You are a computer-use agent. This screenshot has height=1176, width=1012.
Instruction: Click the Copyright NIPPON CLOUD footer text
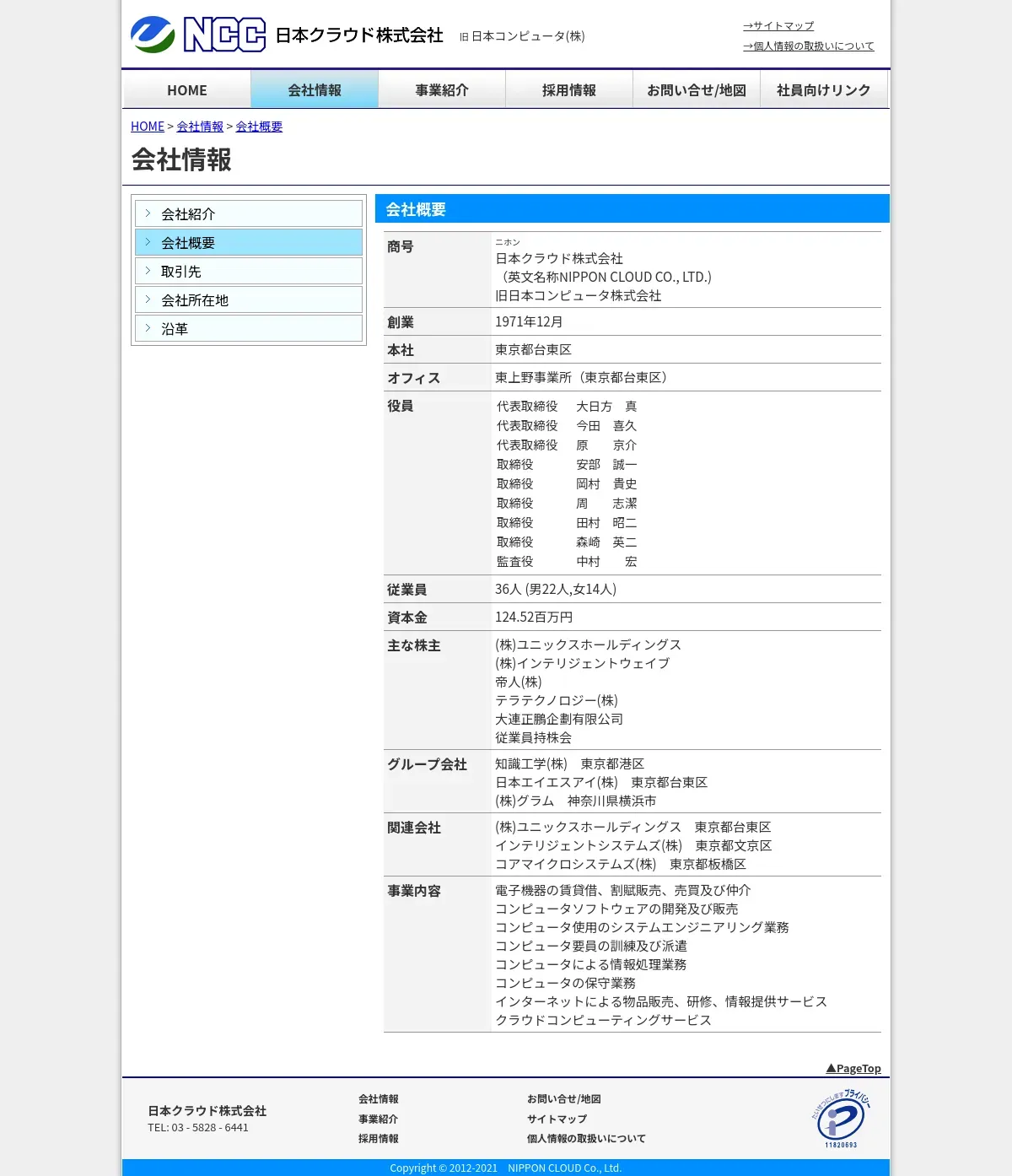pyautogui.click(x=506, y=1168)
